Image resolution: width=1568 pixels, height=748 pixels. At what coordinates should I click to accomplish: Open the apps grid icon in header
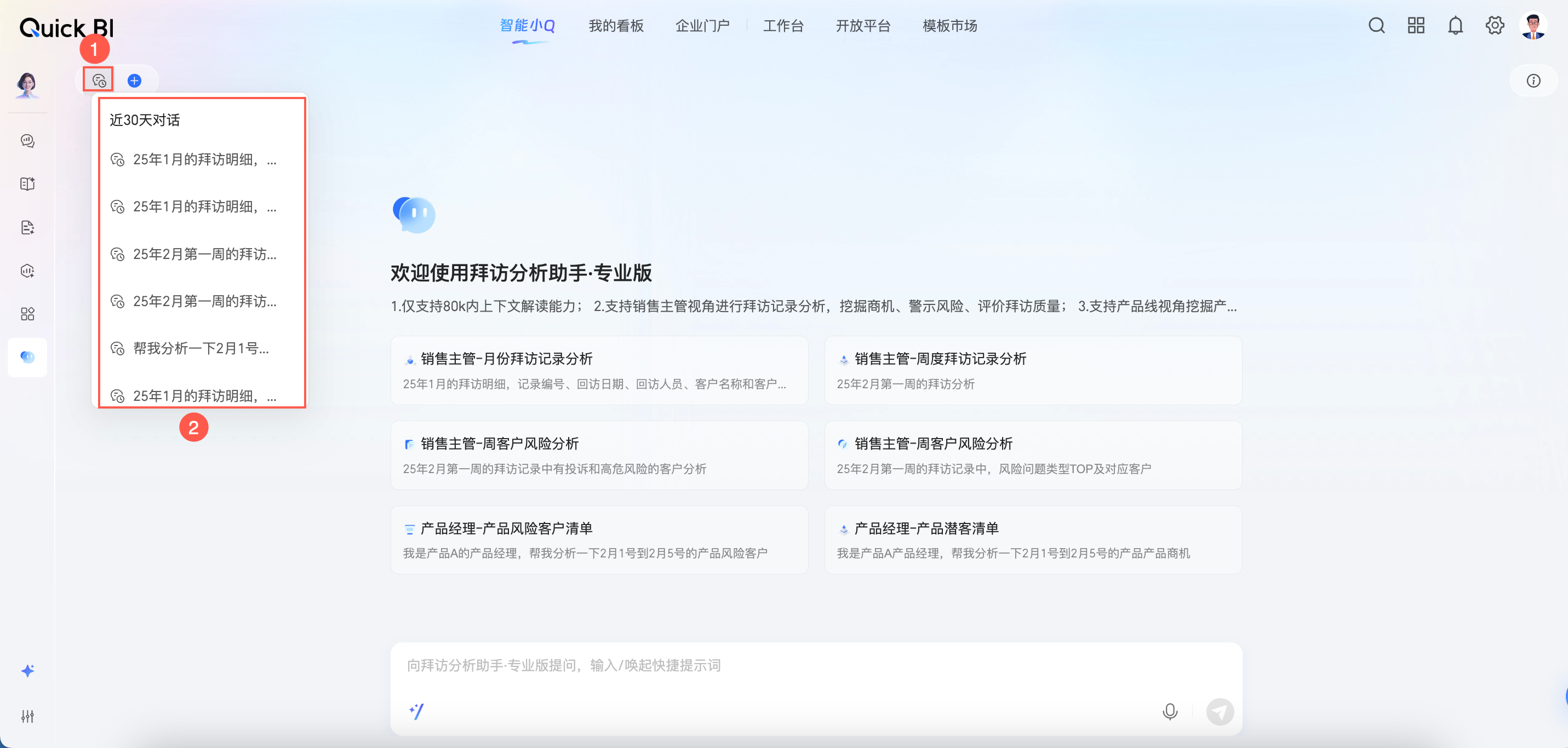coord(1416,26)
